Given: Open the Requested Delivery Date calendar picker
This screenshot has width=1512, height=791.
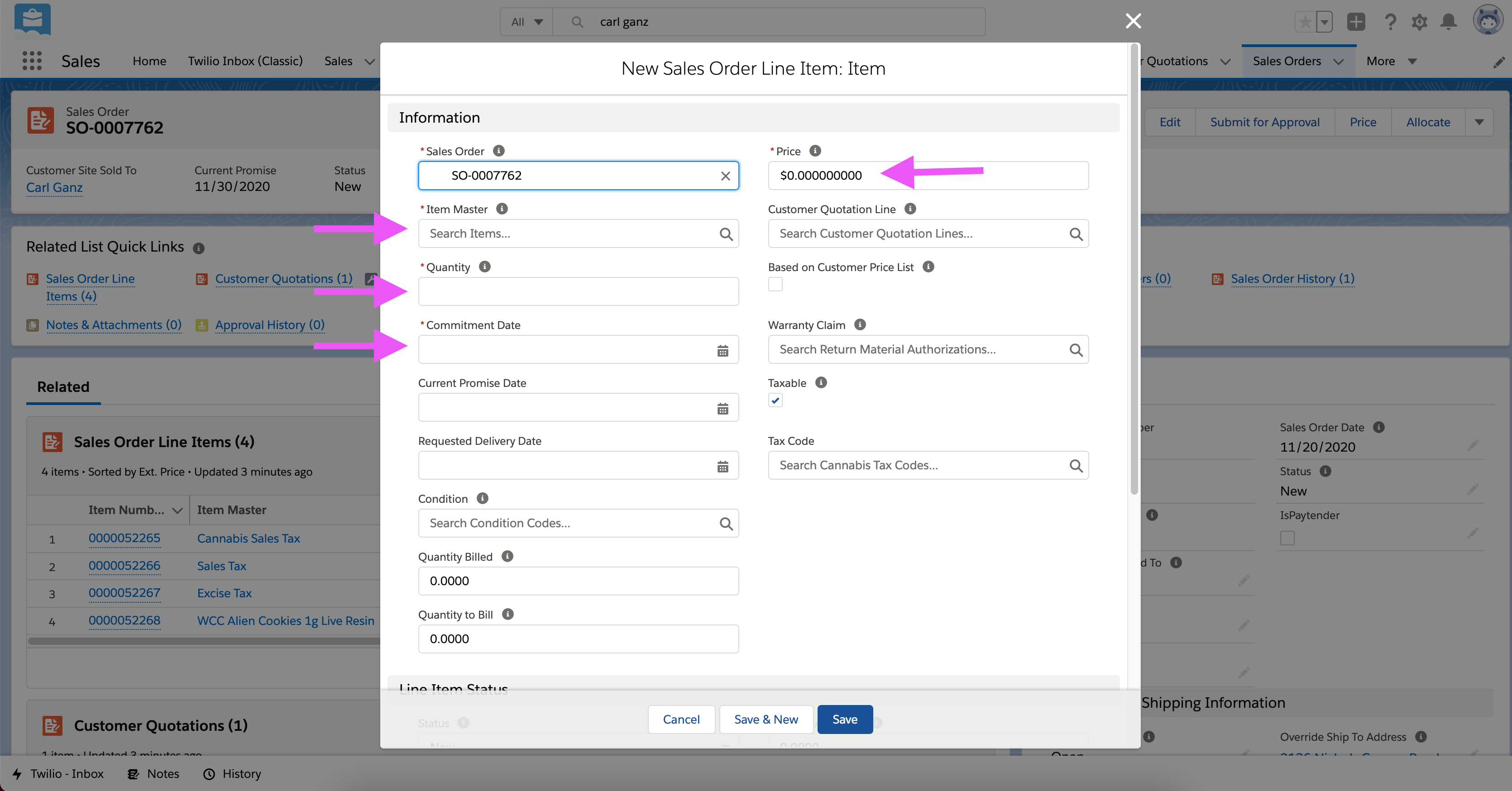Looking at the screenshot, I should pos(723,467).
